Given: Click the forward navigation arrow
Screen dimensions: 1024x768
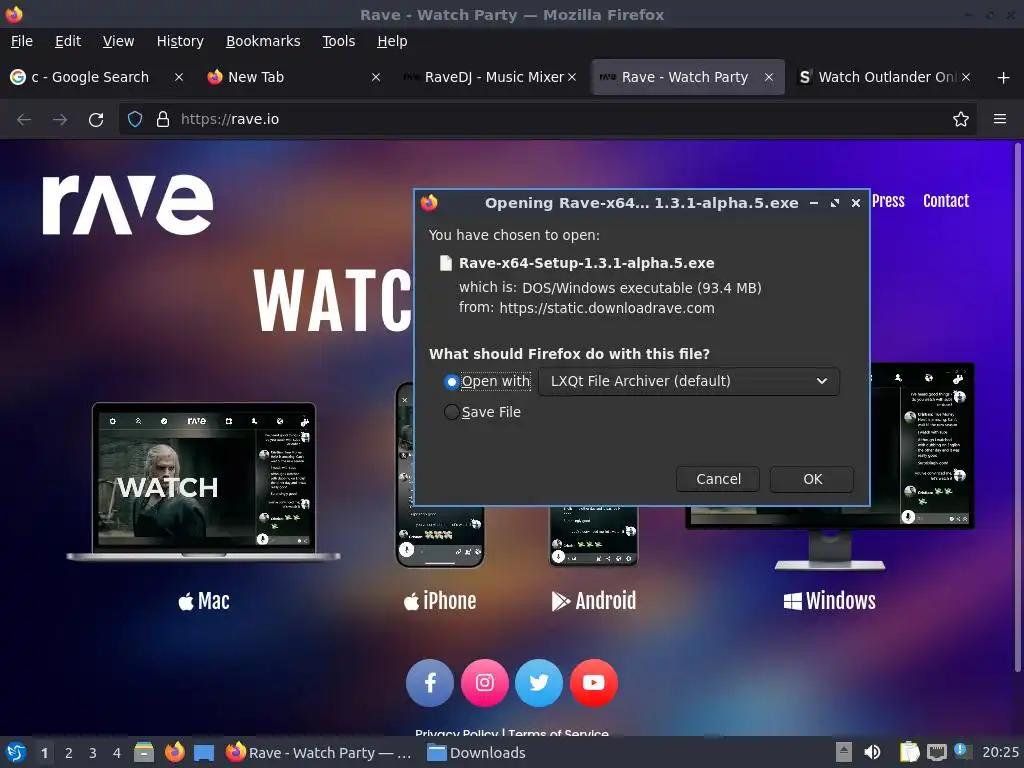Looking at the screenshot, I should (60, 120).
